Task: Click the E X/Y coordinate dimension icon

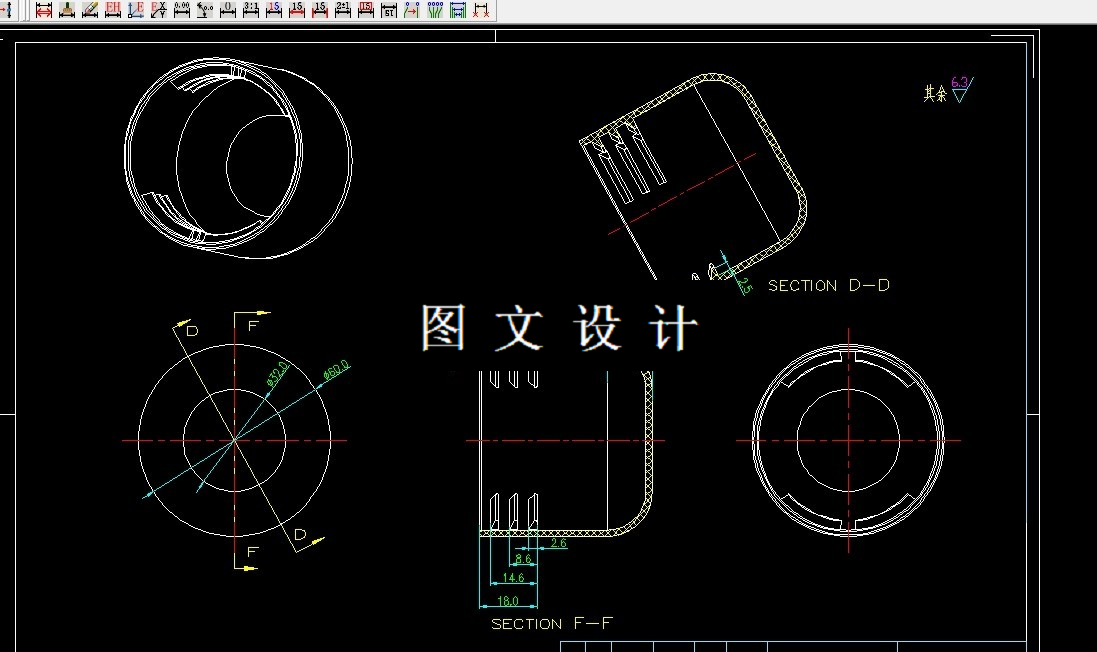Action: coord(159,10)
